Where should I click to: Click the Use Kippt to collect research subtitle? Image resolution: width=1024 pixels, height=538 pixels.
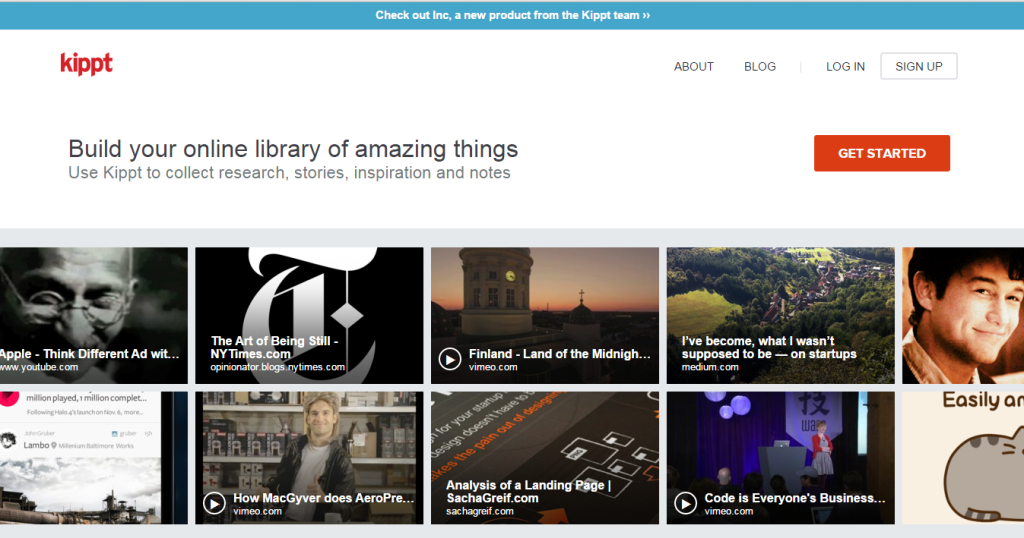point(289,173)
